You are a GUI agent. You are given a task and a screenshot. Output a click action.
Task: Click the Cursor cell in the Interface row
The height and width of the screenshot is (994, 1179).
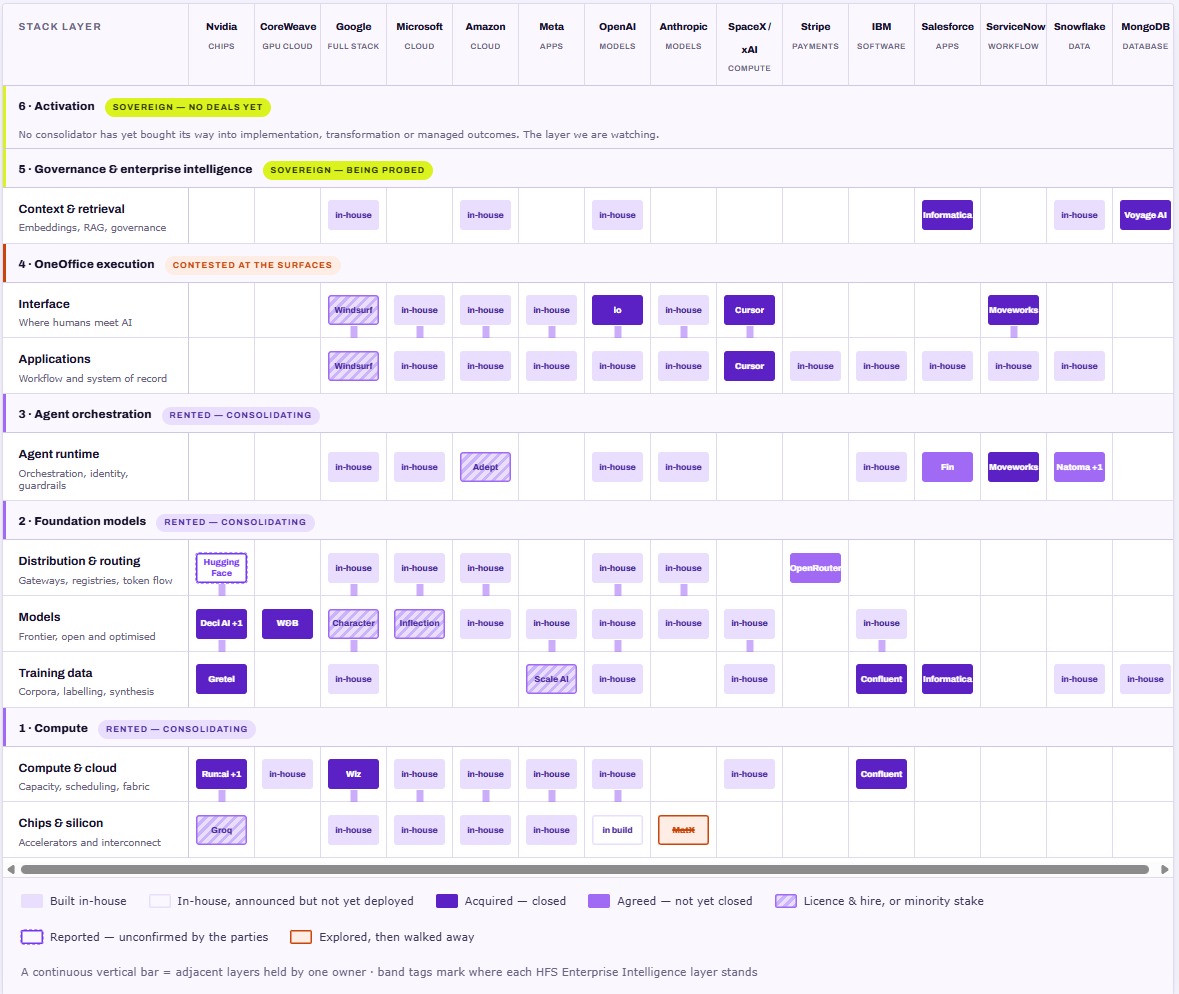coord(749,310)
